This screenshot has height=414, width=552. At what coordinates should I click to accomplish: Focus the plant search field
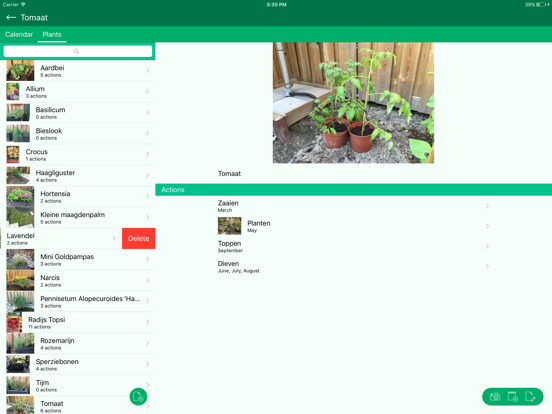[x=78, y=51]
